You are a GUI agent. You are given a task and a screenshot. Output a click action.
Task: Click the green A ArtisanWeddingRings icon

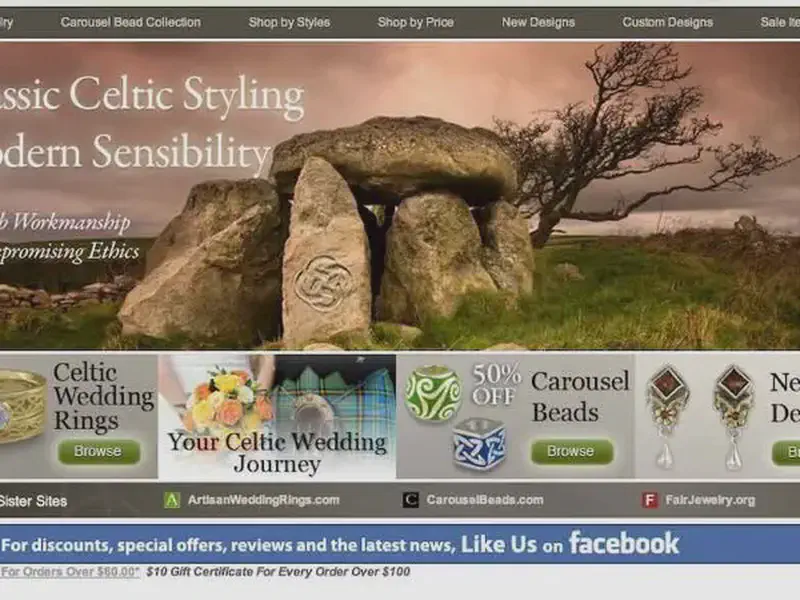tap(172, 500)
